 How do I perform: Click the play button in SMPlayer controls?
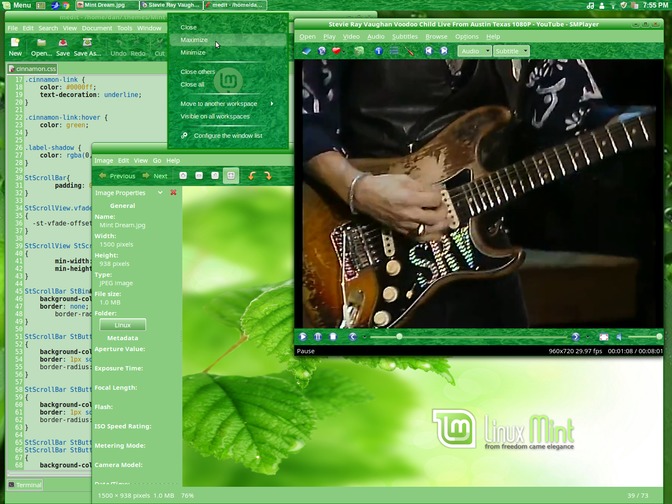[x=303, y=337]
